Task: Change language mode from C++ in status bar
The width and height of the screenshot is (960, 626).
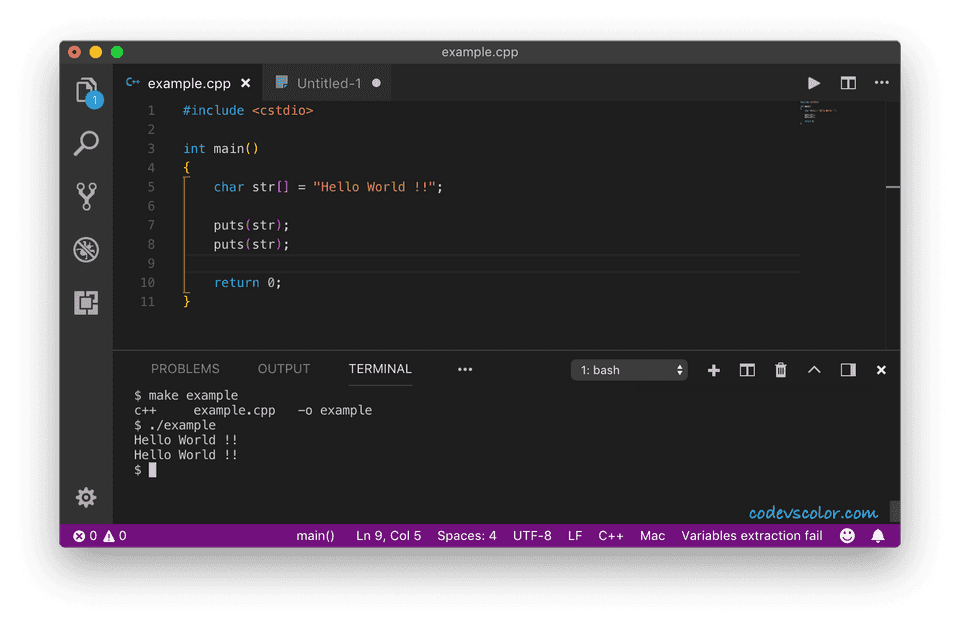Action: pos(610,535)
